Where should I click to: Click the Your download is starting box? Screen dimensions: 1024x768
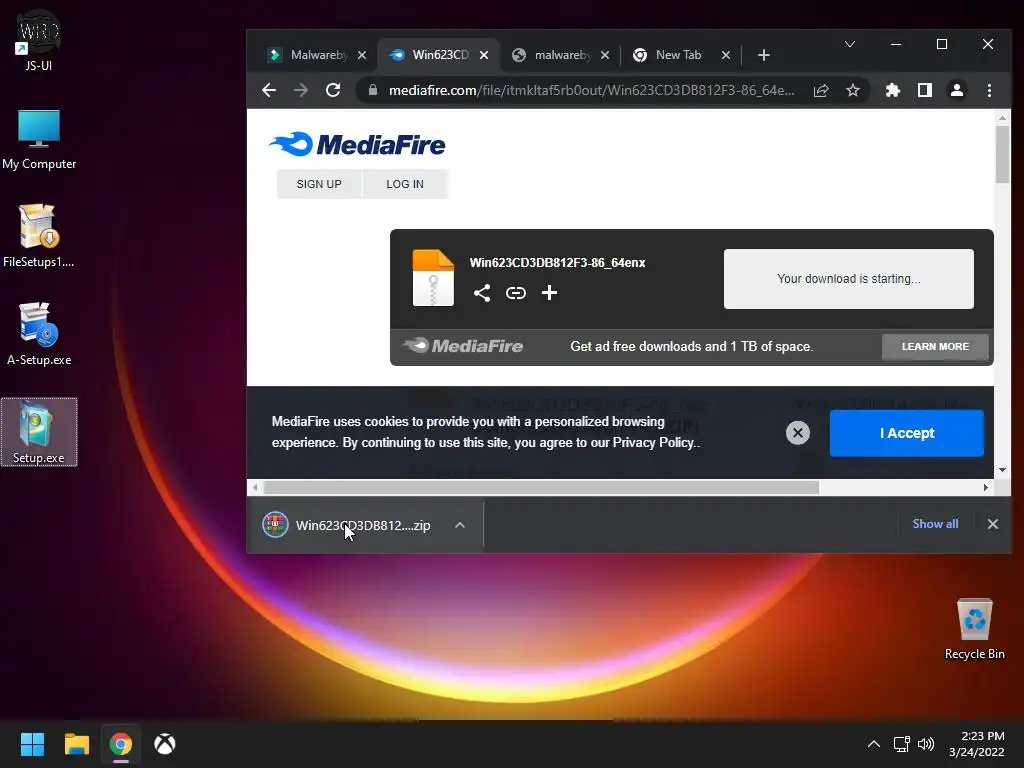[x=848, y=279]
